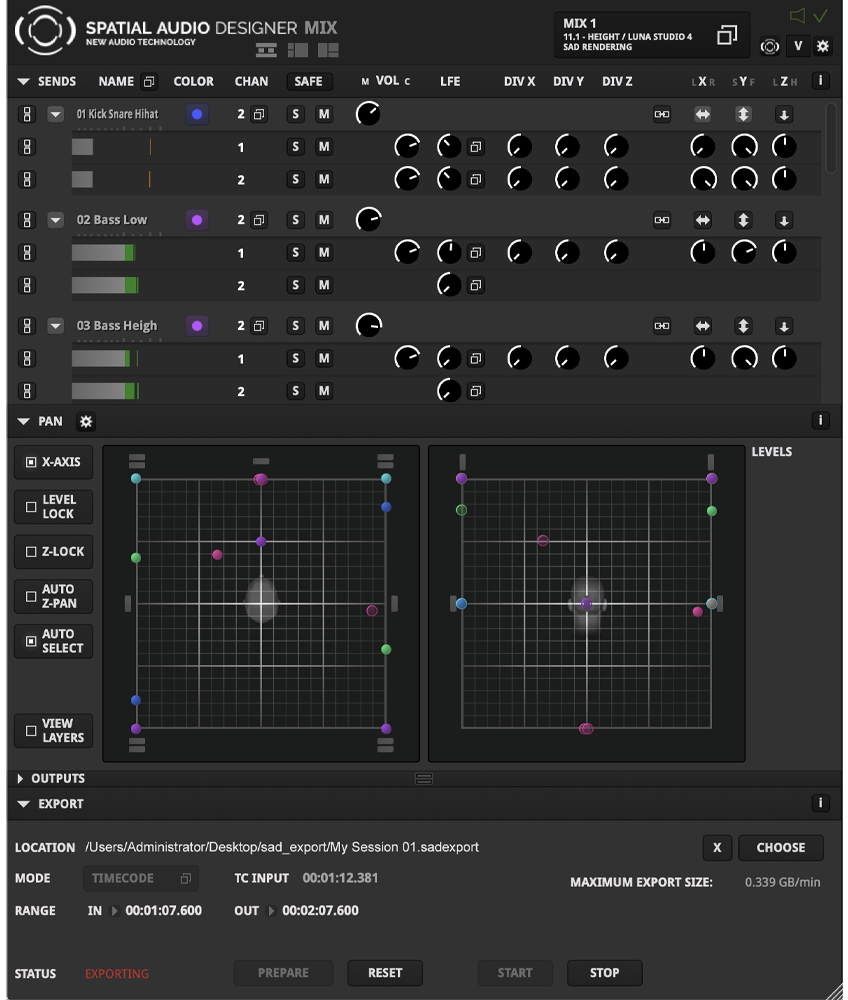Open the mix window icon beside MIX 1

click(x=727, y=35)
